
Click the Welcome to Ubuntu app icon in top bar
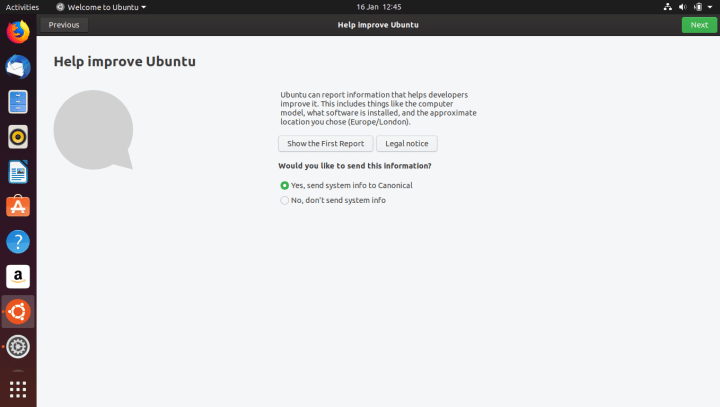pos(60,7)
